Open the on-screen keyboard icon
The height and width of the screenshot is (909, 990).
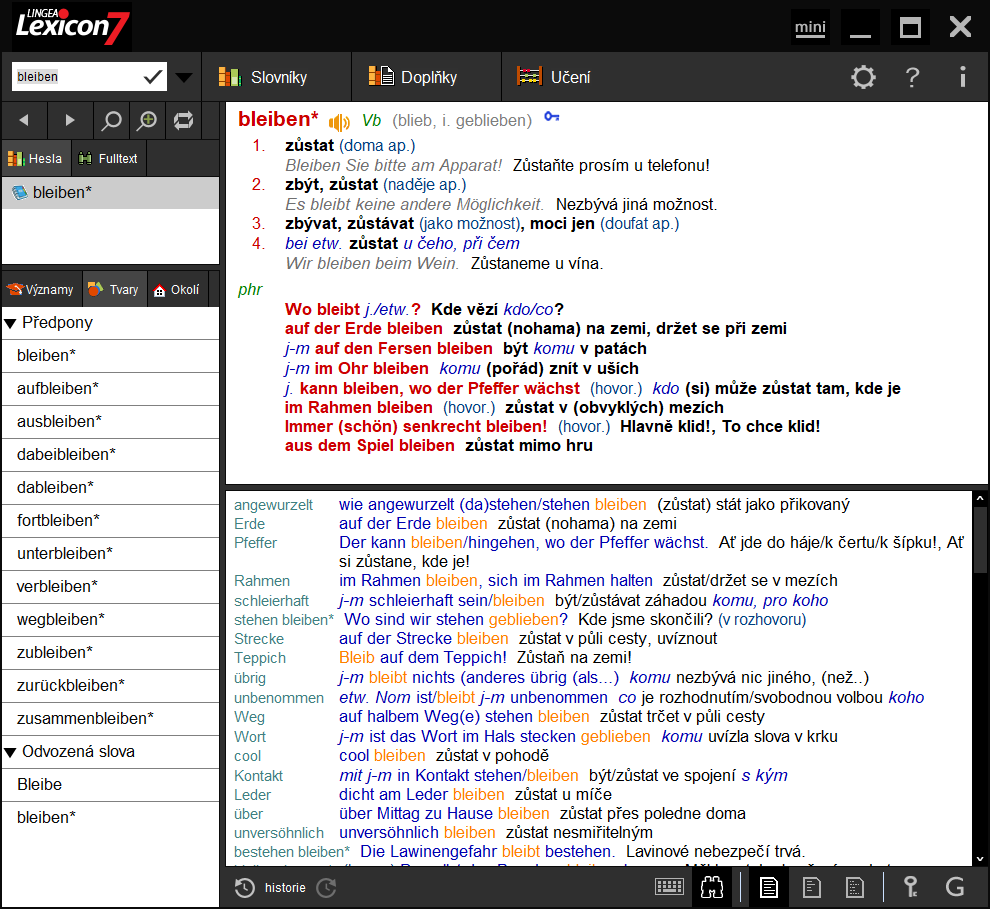[669, 887]
